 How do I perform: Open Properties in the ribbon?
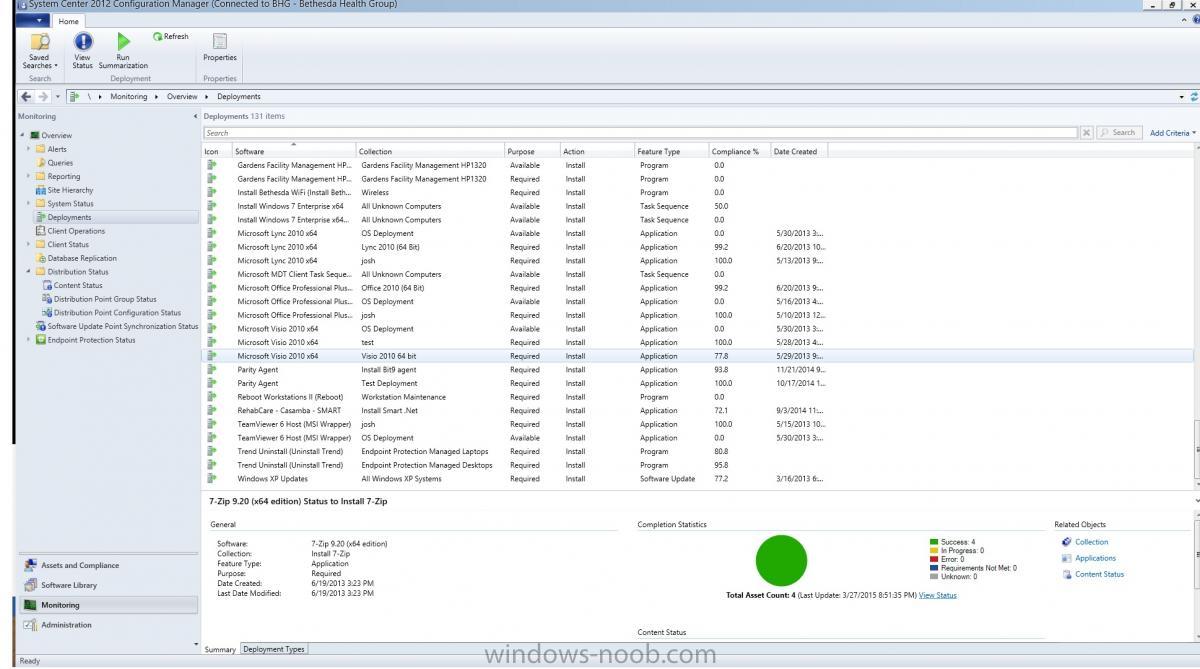click(220, 47)
